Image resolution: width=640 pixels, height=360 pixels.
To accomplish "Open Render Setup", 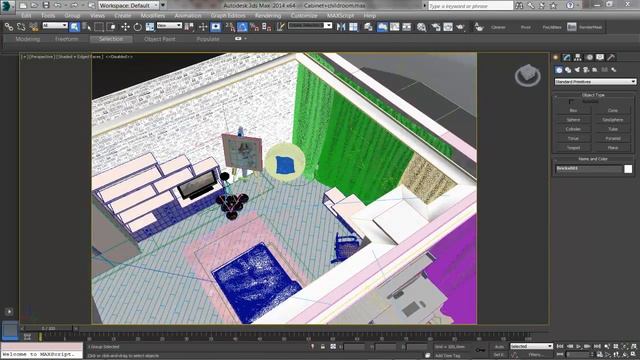I will pos(436,27).
